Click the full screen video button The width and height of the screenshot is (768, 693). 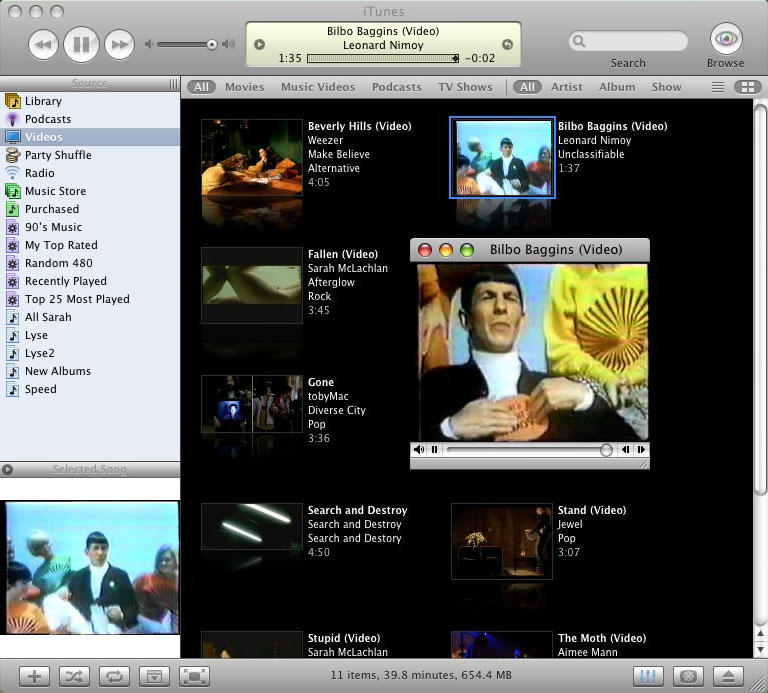(x=194, y=676)
